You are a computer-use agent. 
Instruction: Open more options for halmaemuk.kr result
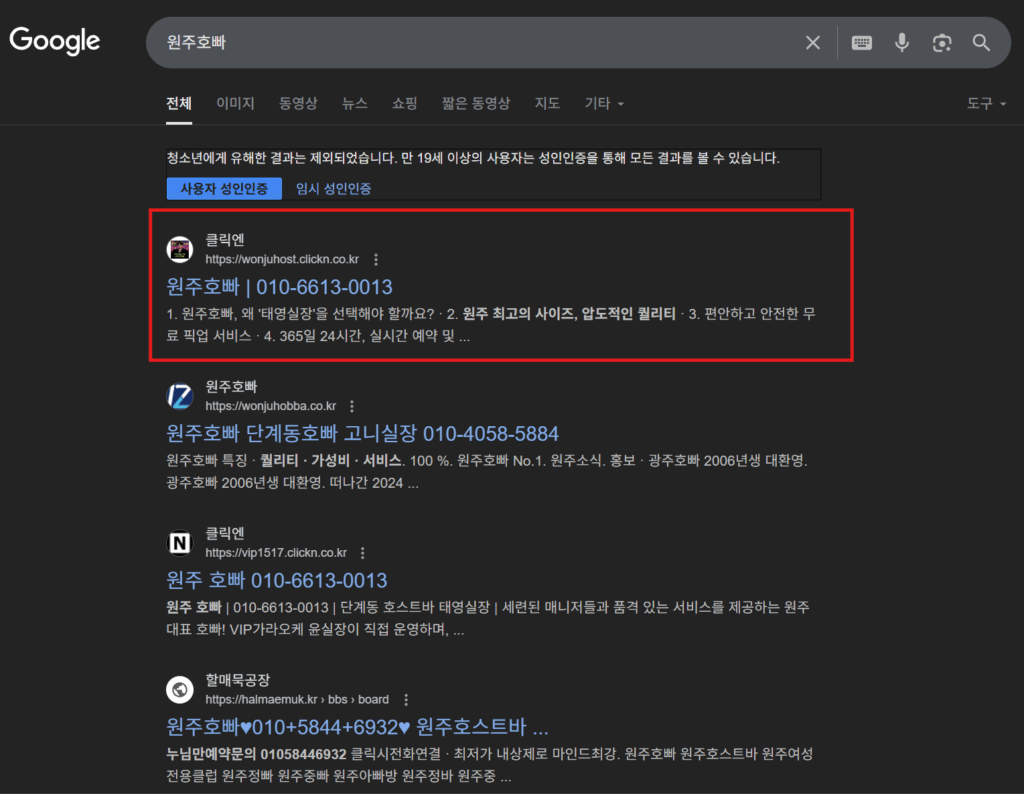click(406, 700)
